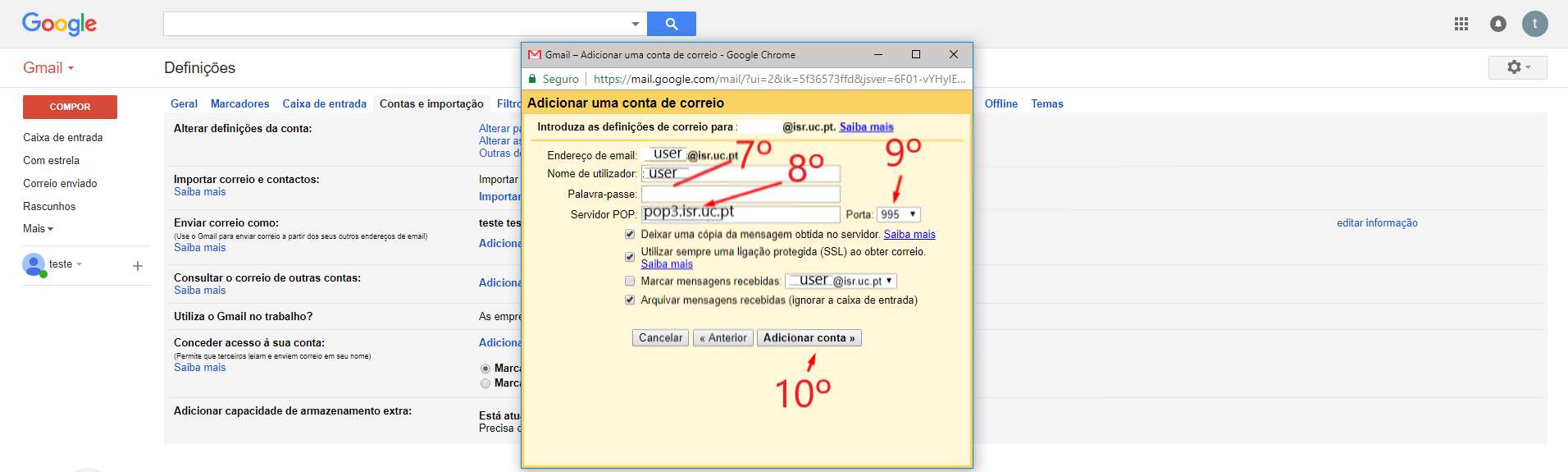
Task: Select the first Marcar radio button
Action: click(485, 369)
